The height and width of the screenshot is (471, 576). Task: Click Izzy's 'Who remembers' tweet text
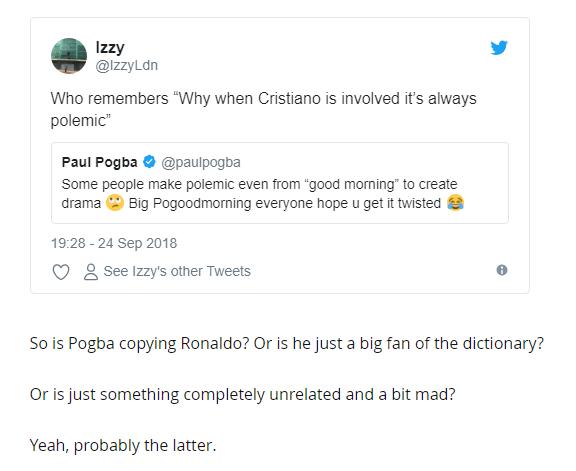(x=263, y=109)
